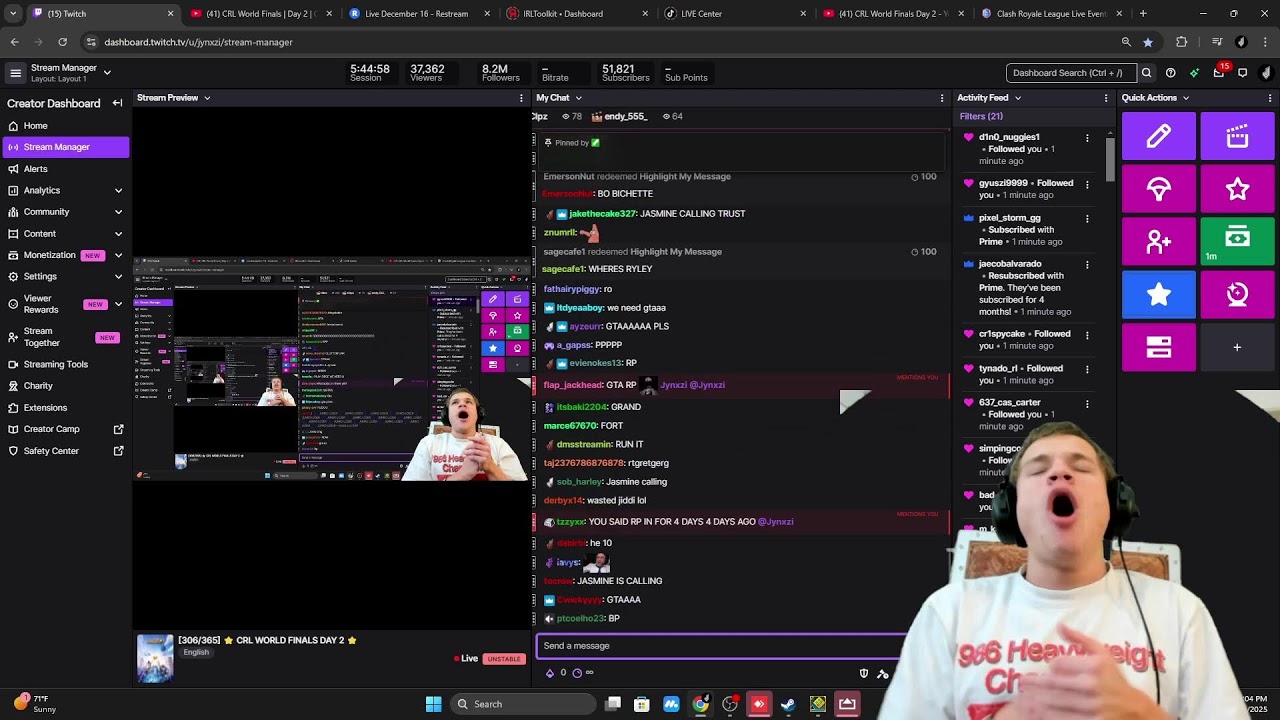Click the add-user quick action tile

pos(1159,241)
